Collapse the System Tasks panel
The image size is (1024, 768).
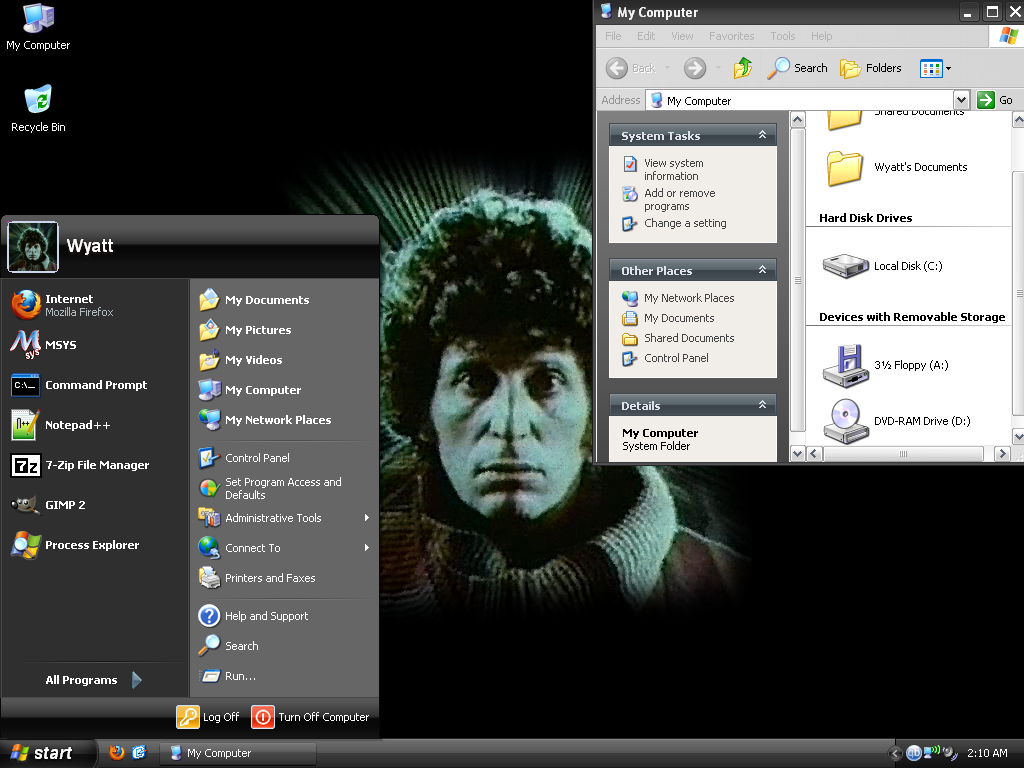point(761,135)
